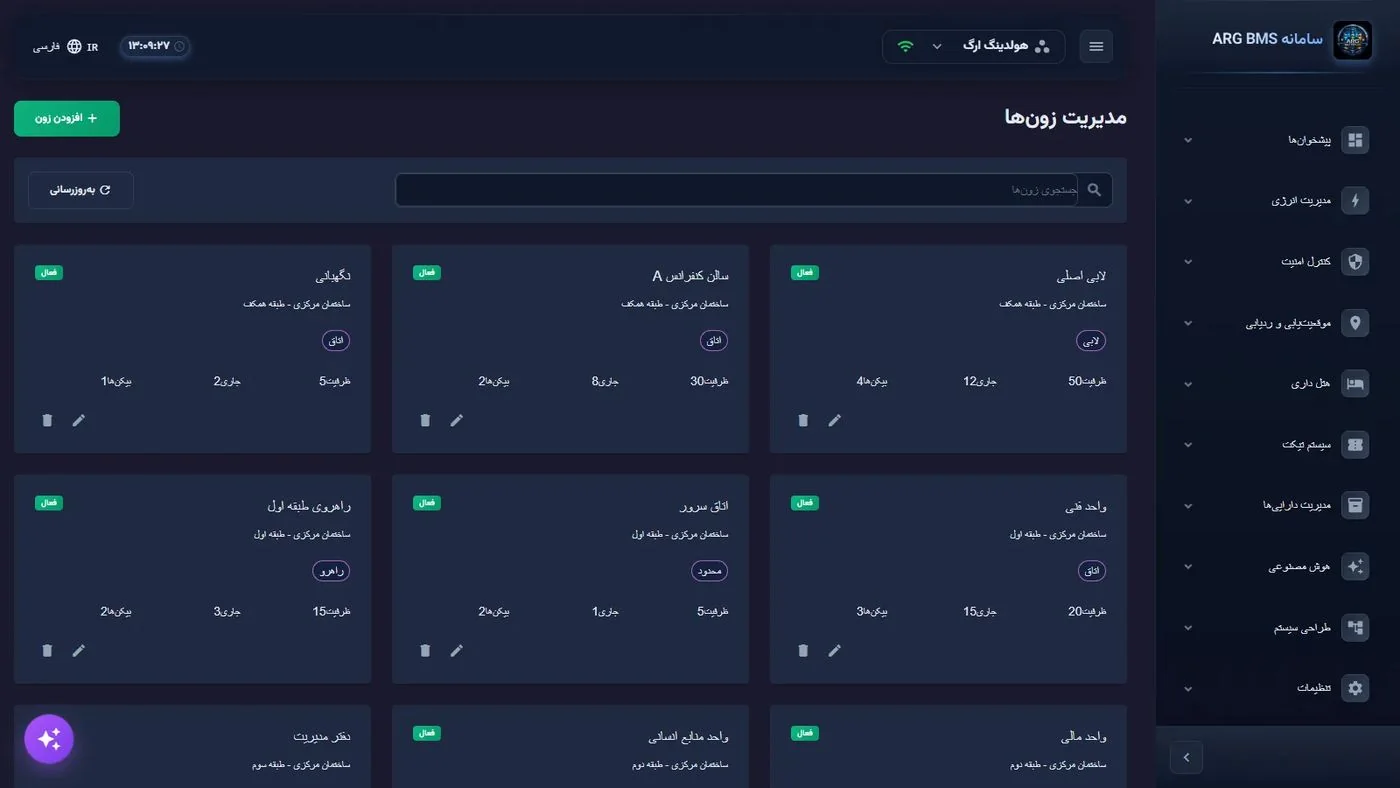Screen dimensions: 1400x788
Task: Click the Hotel Management bed icon
Action: [1355, 384]
